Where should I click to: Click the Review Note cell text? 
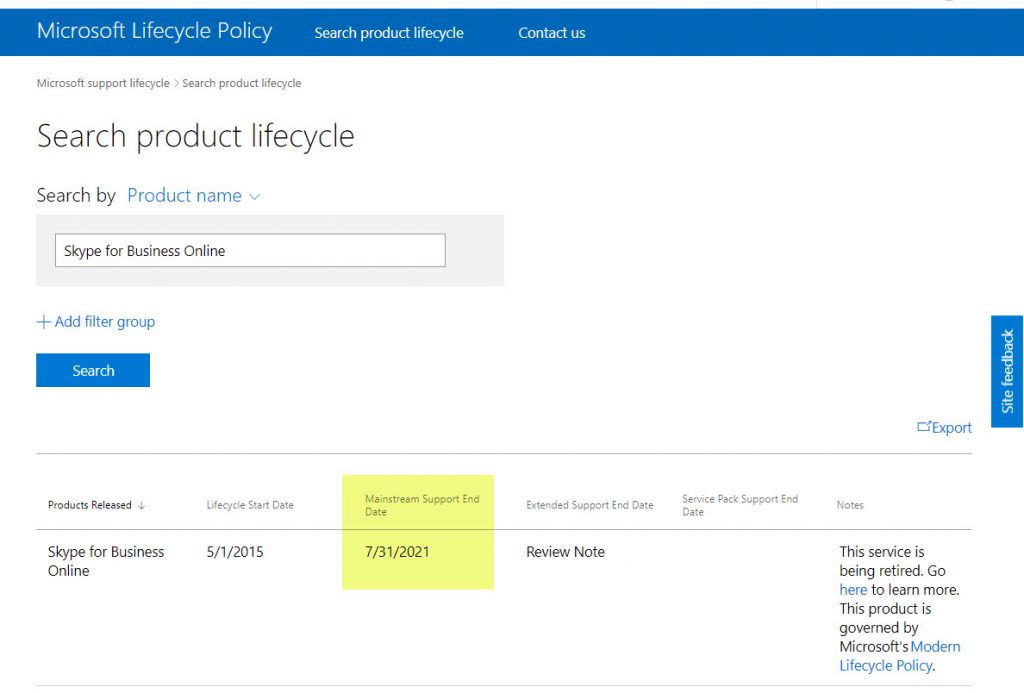[x=565, y=552]
